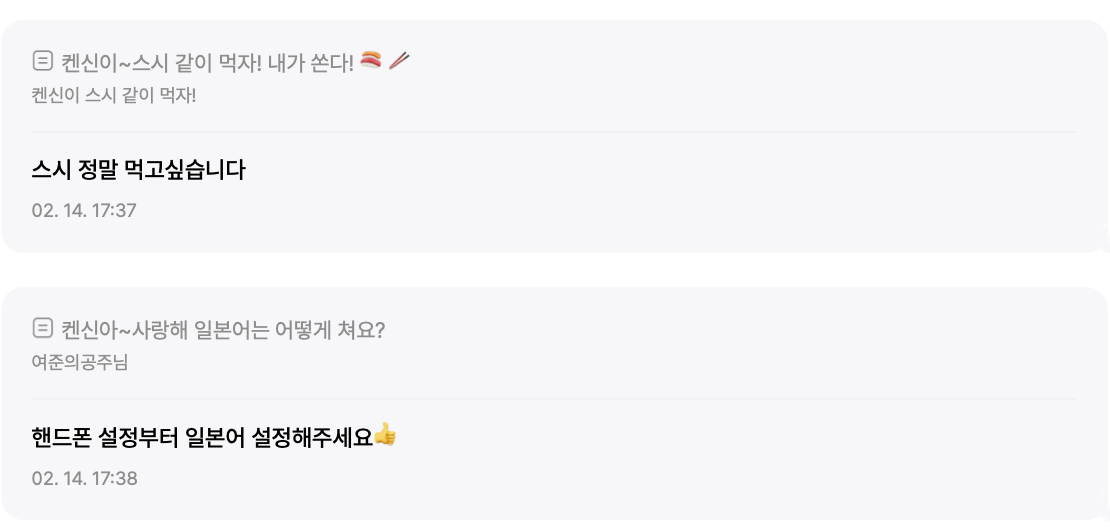Click the white gap between the two cards
This screenshot has width=1110, height=527.
[x=554, y=270]
